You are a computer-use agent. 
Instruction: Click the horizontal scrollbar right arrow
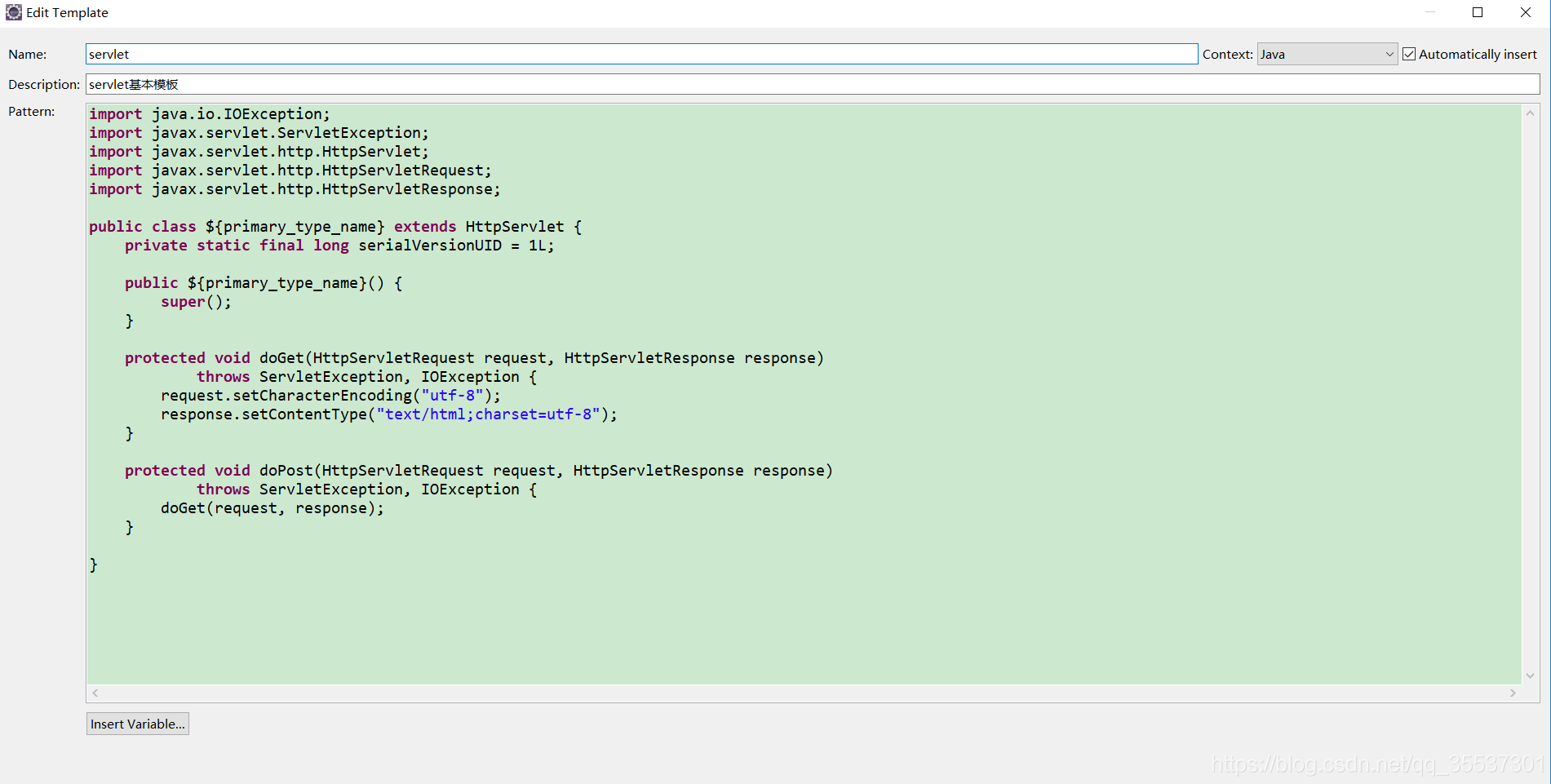(1513, 693)
